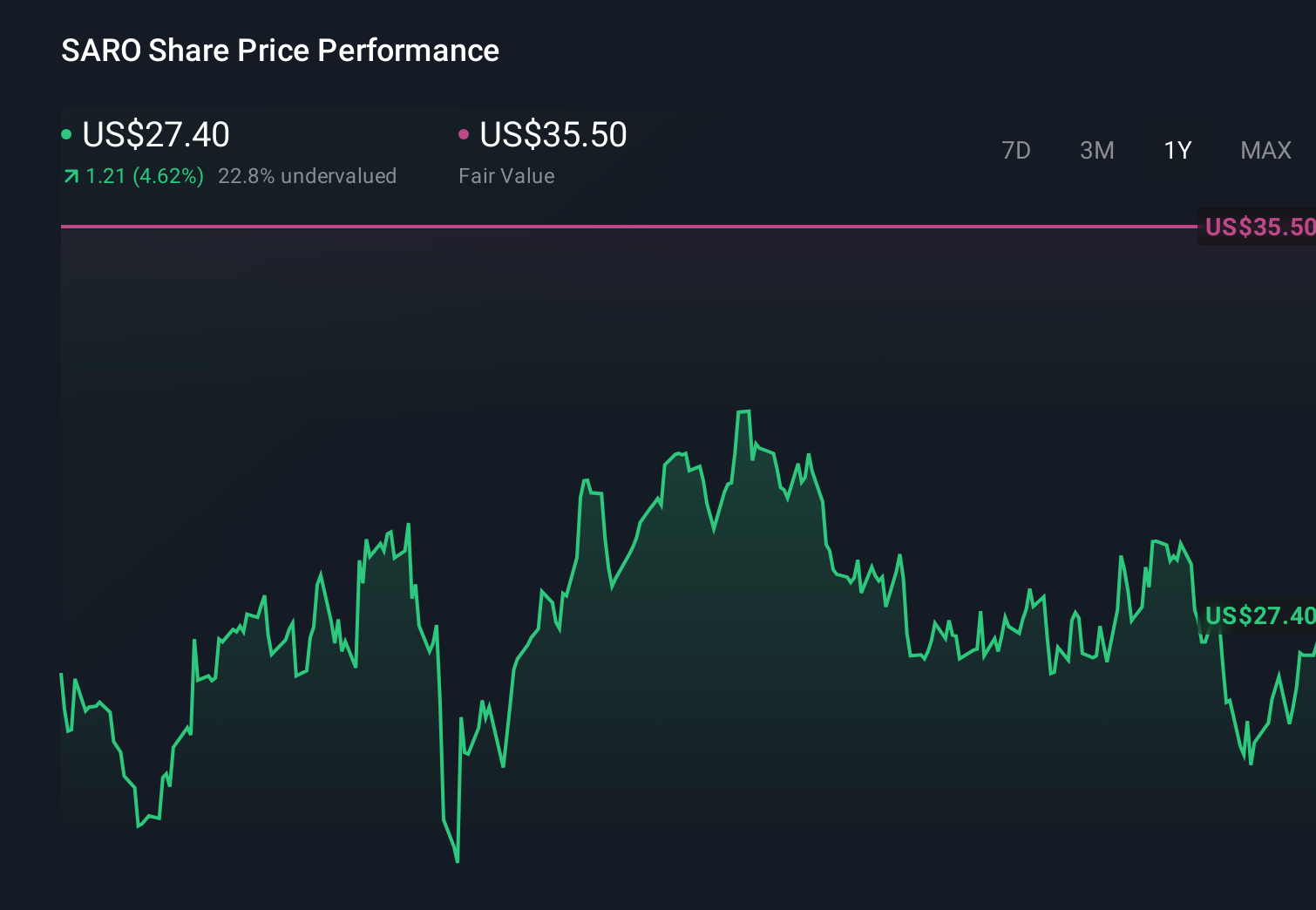Click the green current price legend dot

click(x=66, y=133)
